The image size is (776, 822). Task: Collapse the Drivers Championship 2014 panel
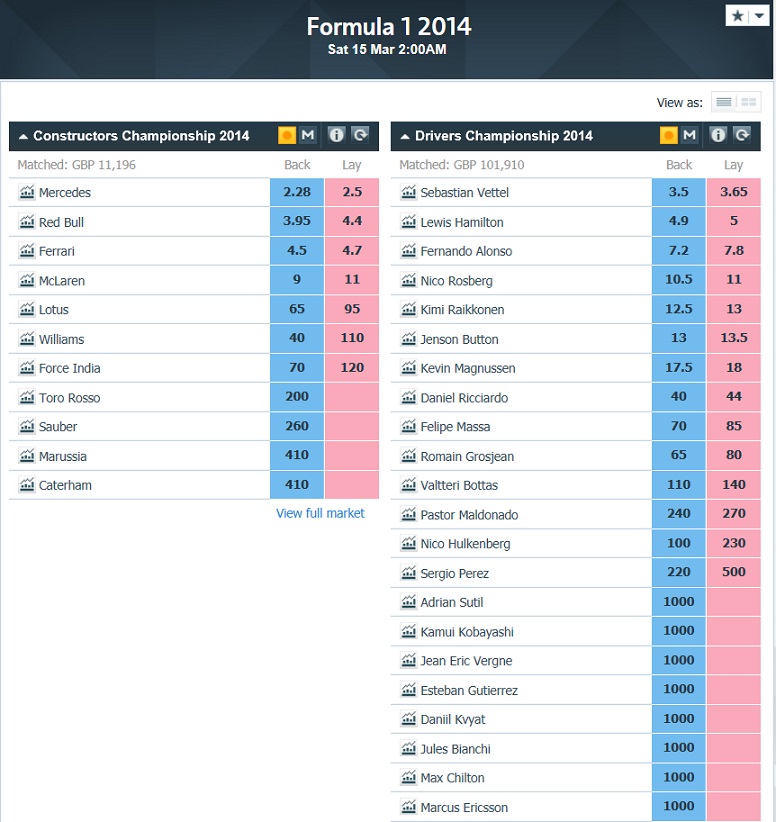pos(405,136)
